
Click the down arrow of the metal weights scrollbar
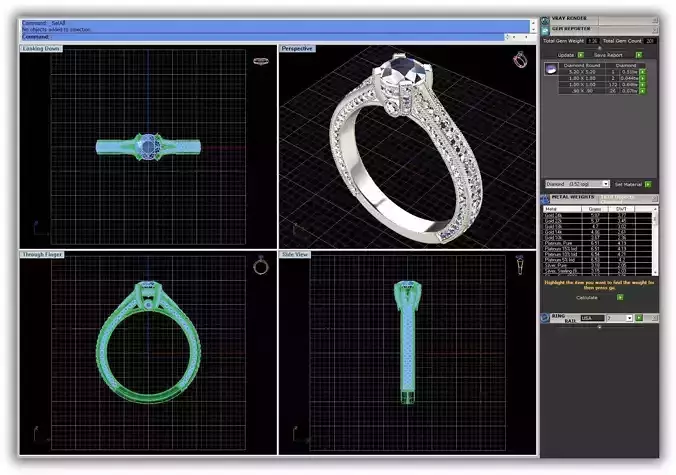point(655,272)
